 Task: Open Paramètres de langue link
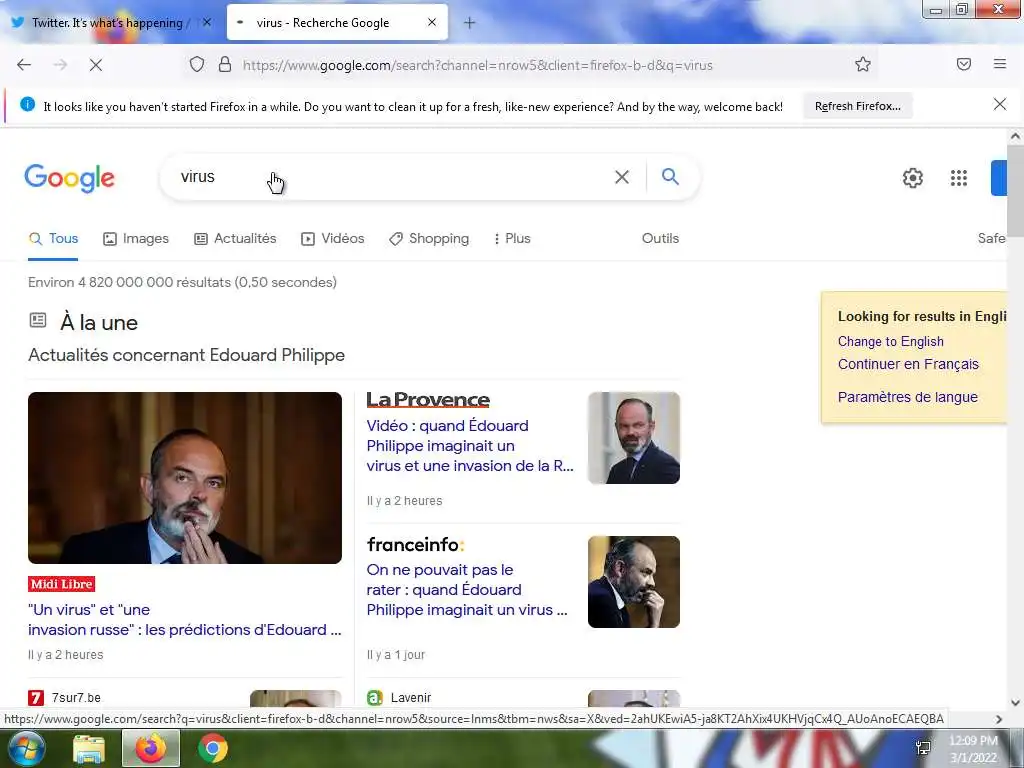(x=907, y=397)
